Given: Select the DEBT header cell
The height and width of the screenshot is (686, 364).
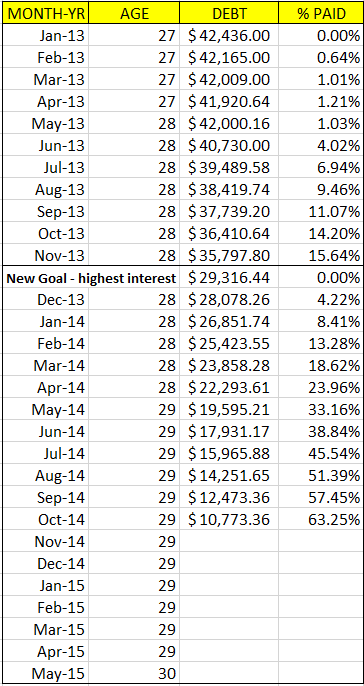Looking at the screenshot, I should coord(229,13).
